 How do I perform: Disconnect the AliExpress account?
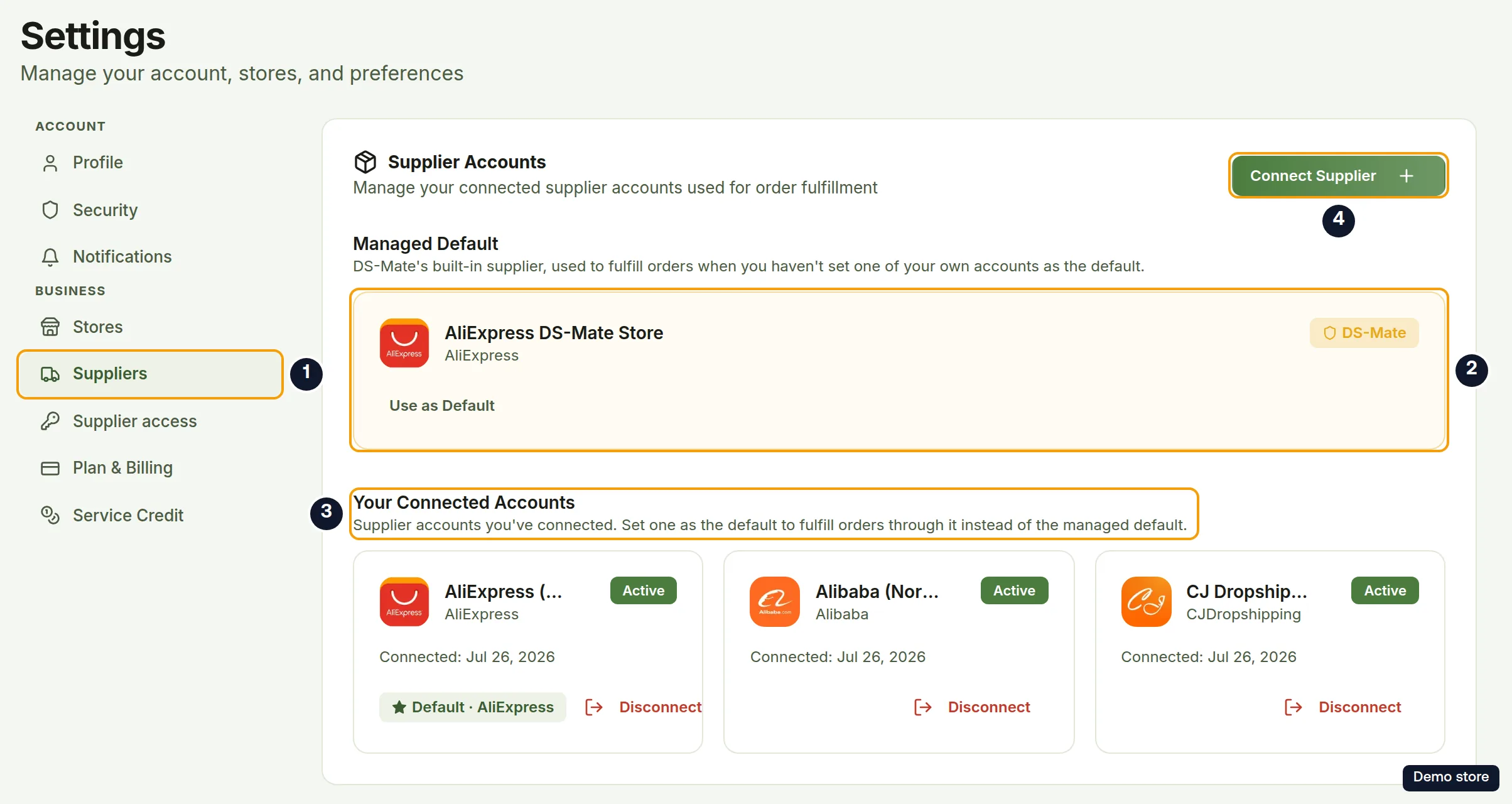(643, 707)
